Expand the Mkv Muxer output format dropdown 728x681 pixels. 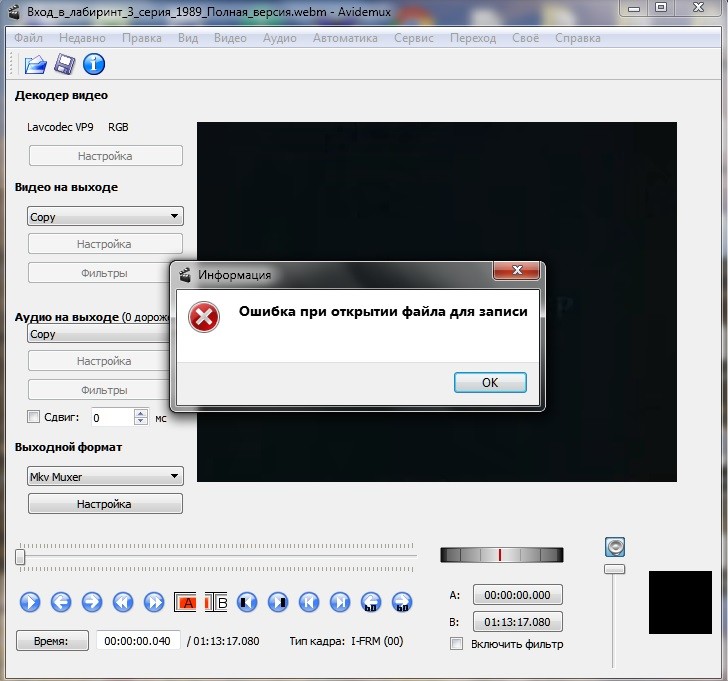(104, 477)
